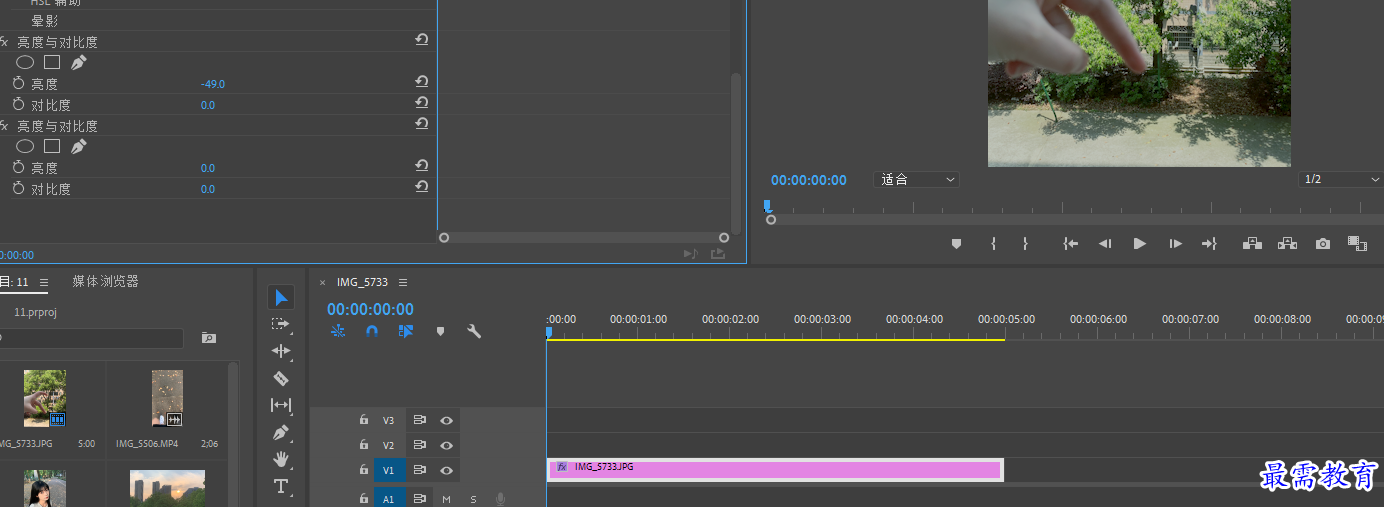Toggle insert sequences as nests option
1384x507 pixels.
tap(338, 331)
